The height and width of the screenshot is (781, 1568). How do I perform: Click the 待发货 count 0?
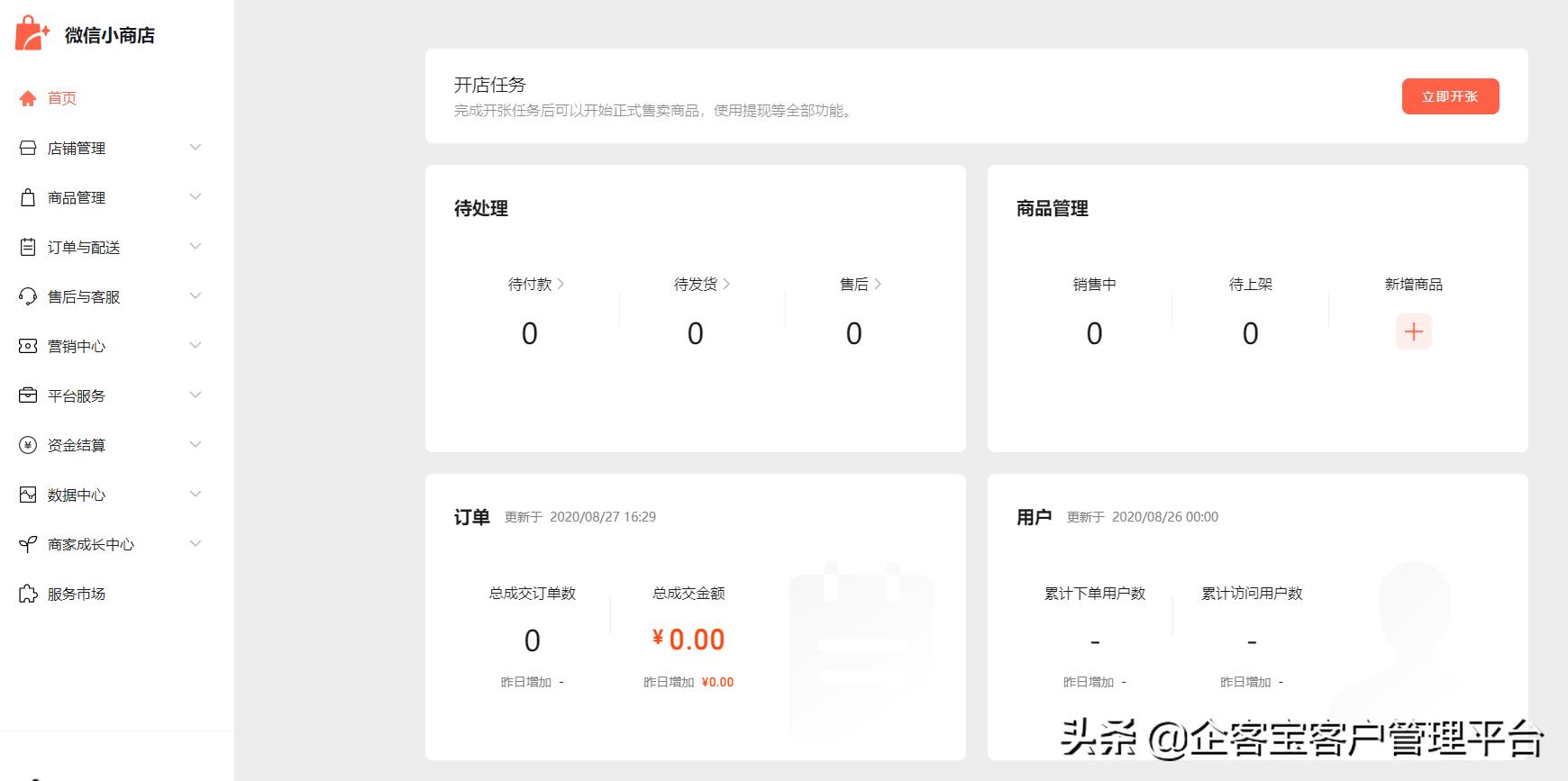click(x=696, y=333)
